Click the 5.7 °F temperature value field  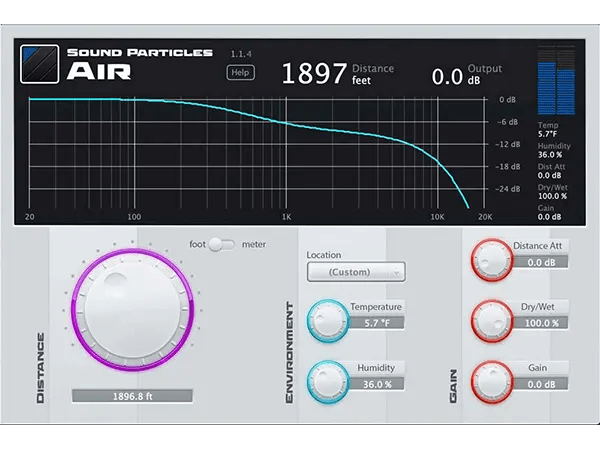pyautogui.click(x=377, y=323)
